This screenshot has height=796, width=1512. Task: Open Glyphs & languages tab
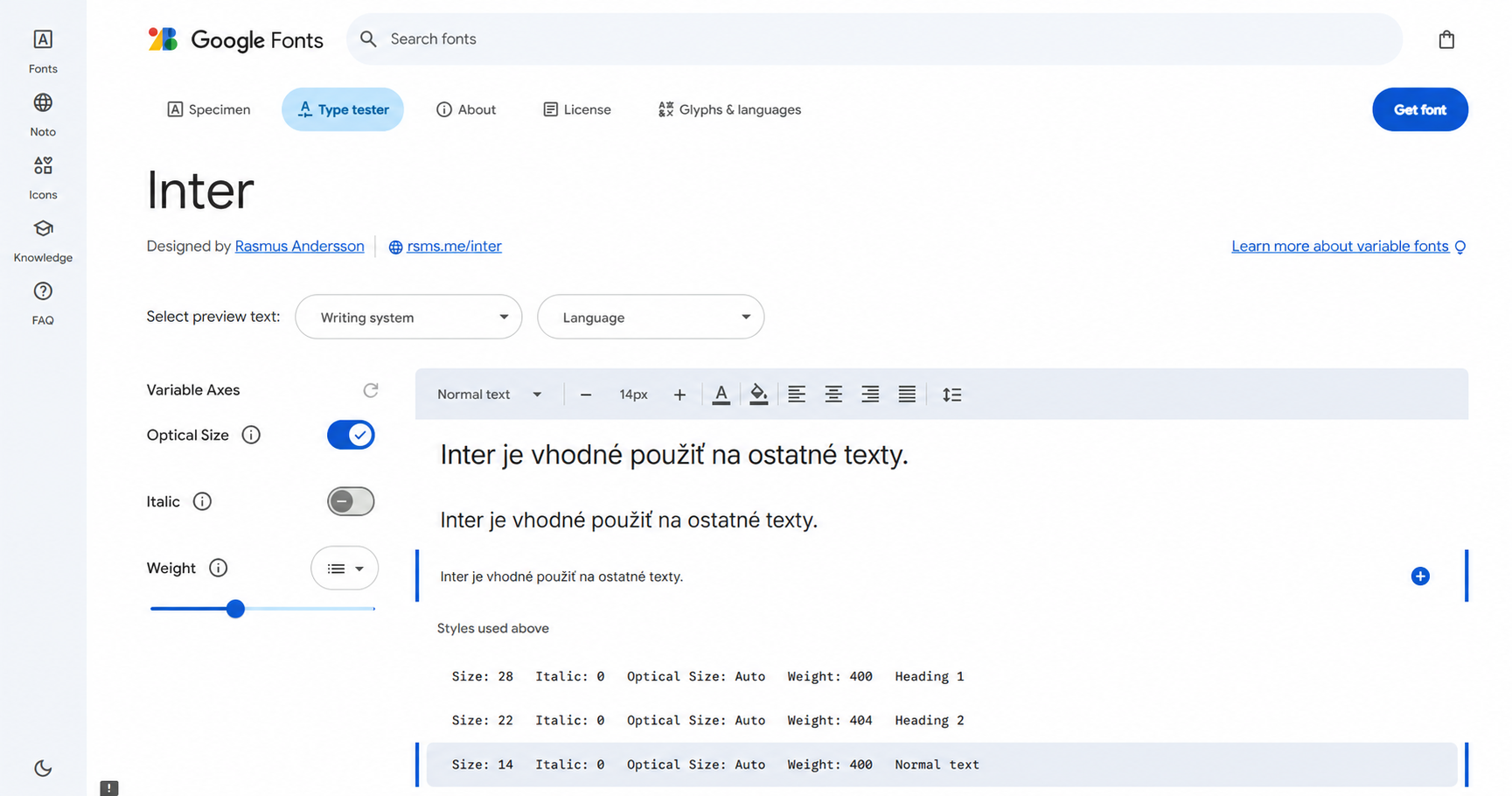click(729, 109)
